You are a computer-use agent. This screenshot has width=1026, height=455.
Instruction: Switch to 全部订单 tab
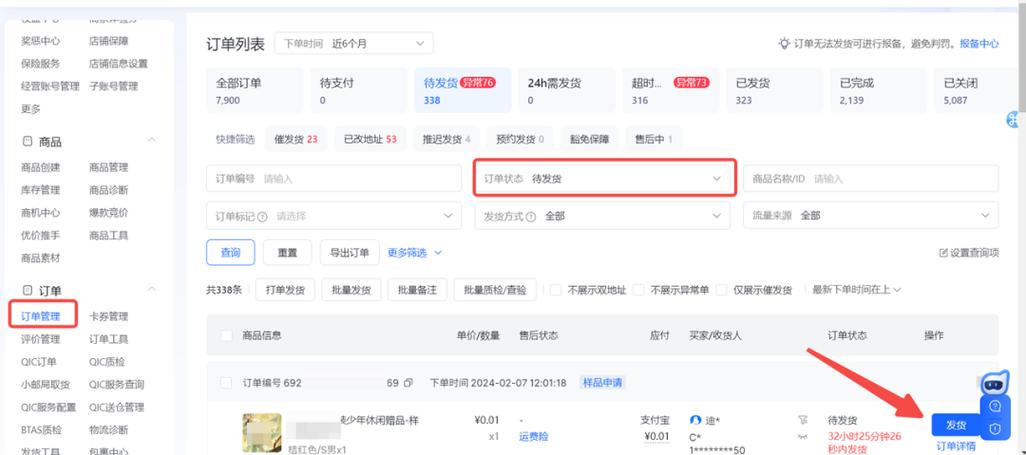coord(255,90)
